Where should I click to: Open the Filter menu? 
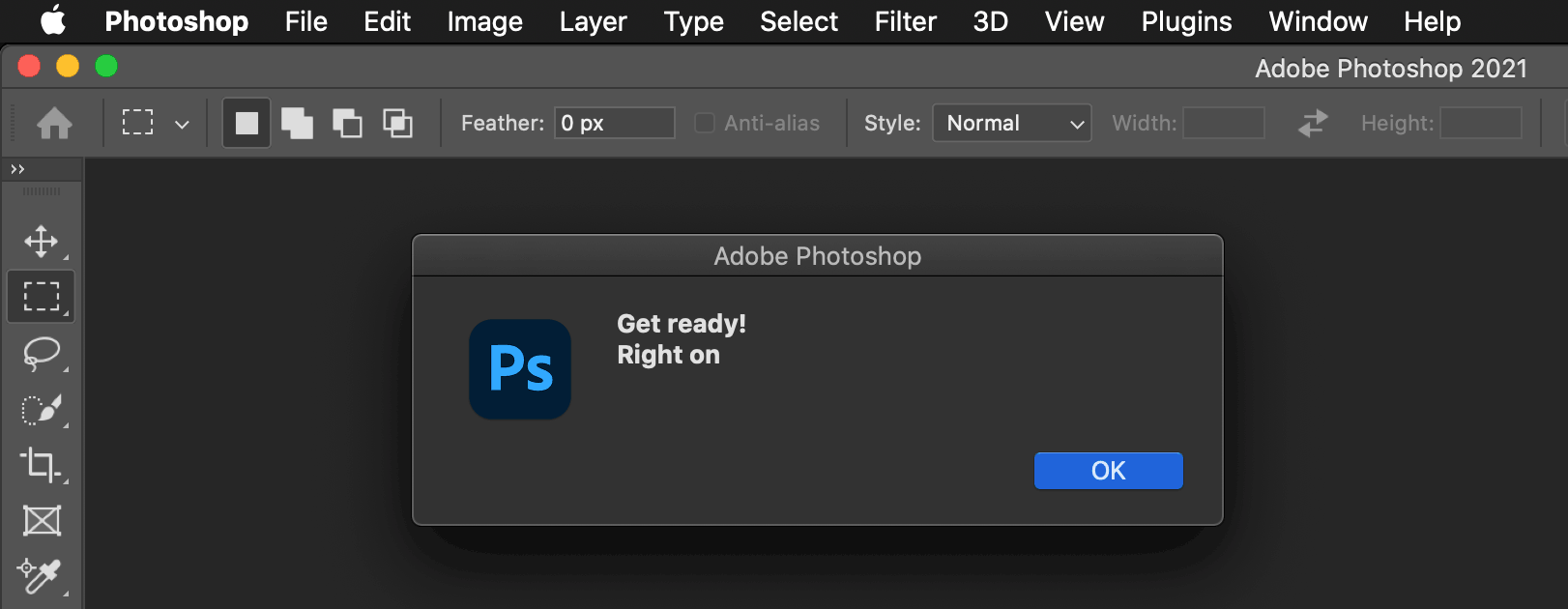905,21
